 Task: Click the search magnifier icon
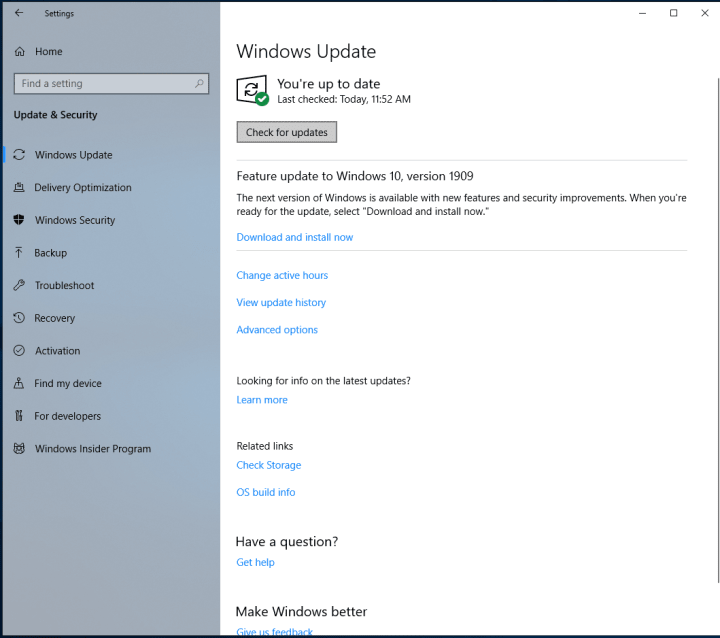coord(199,84)
